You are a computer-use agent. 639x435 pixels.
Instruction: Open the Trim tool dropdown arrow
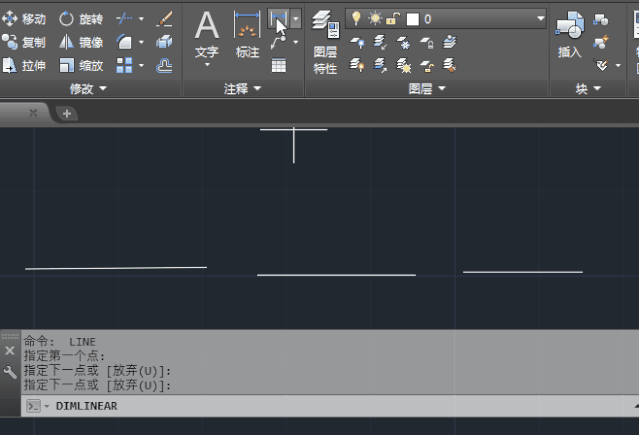(141, 19)
